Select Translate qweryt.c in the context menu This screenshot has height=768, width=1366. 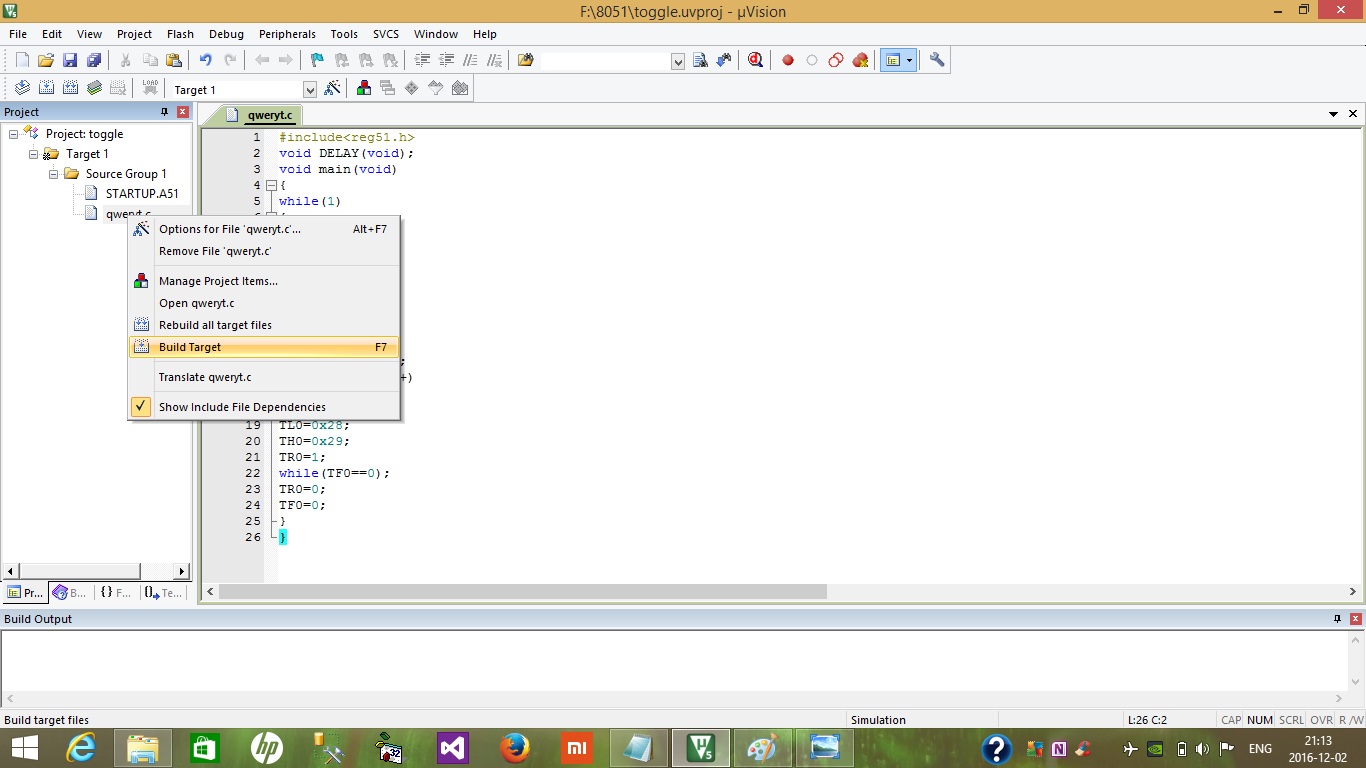pos(205,377)
